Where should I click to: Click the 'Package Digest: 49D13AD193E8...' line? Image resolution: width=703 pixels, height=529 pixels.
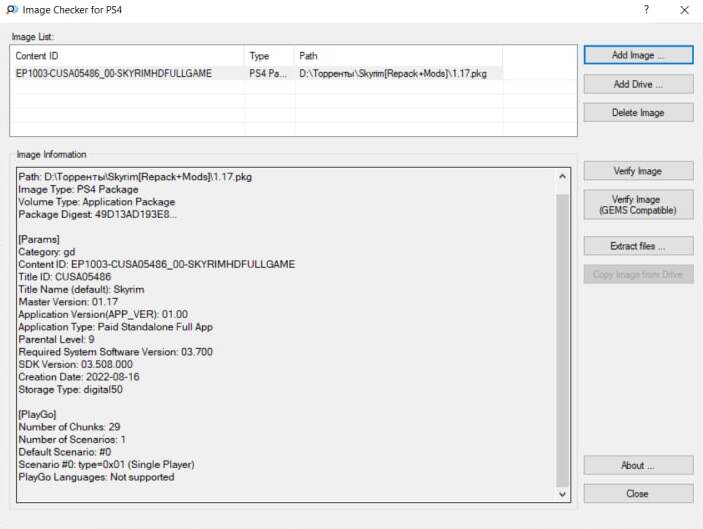coord(97,214)
